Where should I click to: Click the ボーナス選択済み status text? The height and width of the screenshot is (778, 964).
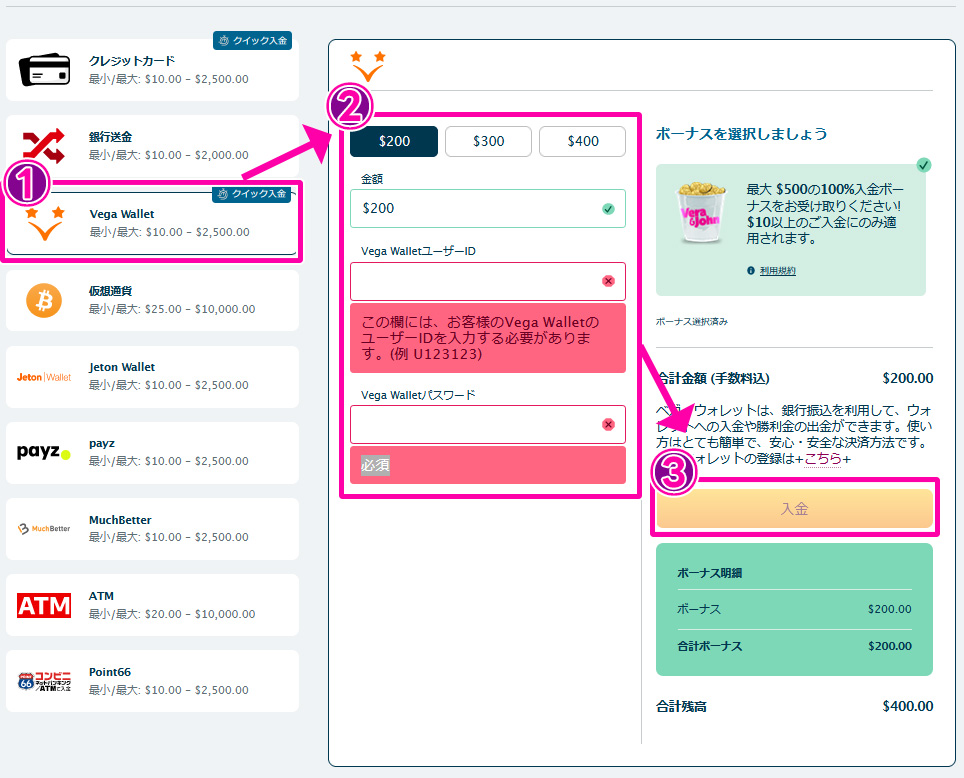(x=692, y=322)
